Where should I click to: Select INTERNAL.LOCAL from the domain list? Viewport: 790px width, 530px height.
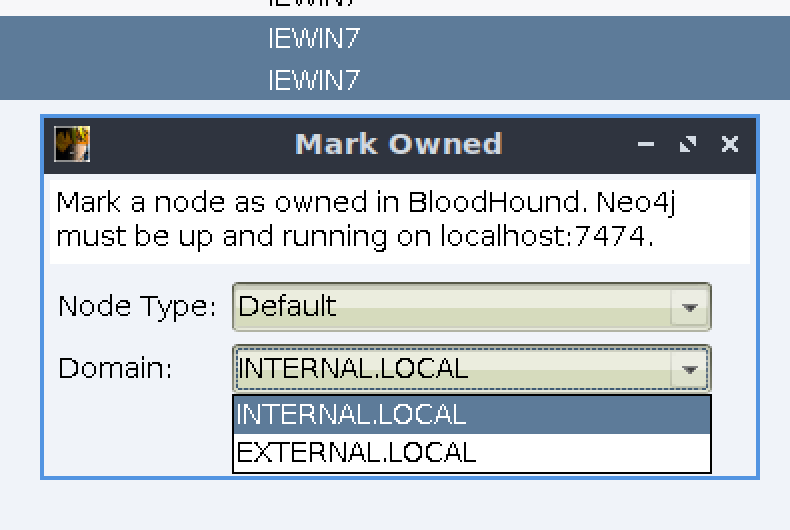pos(472,415)
